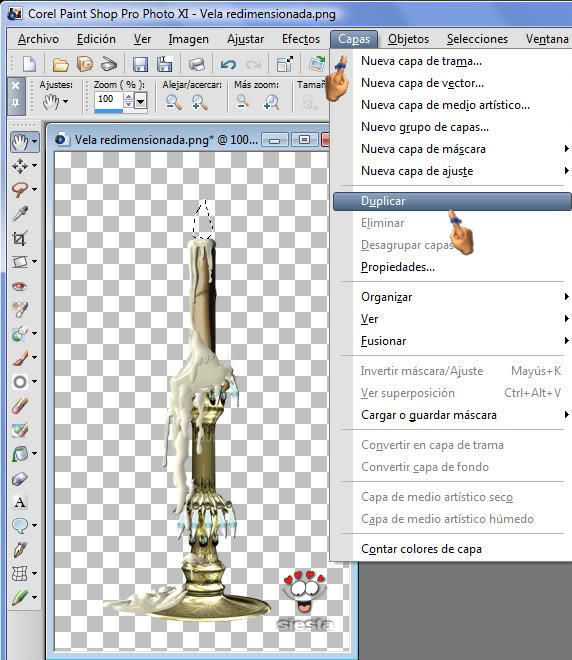The image size is (572, 660).
Task: Select the Warp Brush tool
Action: click(x=20, y=574)
